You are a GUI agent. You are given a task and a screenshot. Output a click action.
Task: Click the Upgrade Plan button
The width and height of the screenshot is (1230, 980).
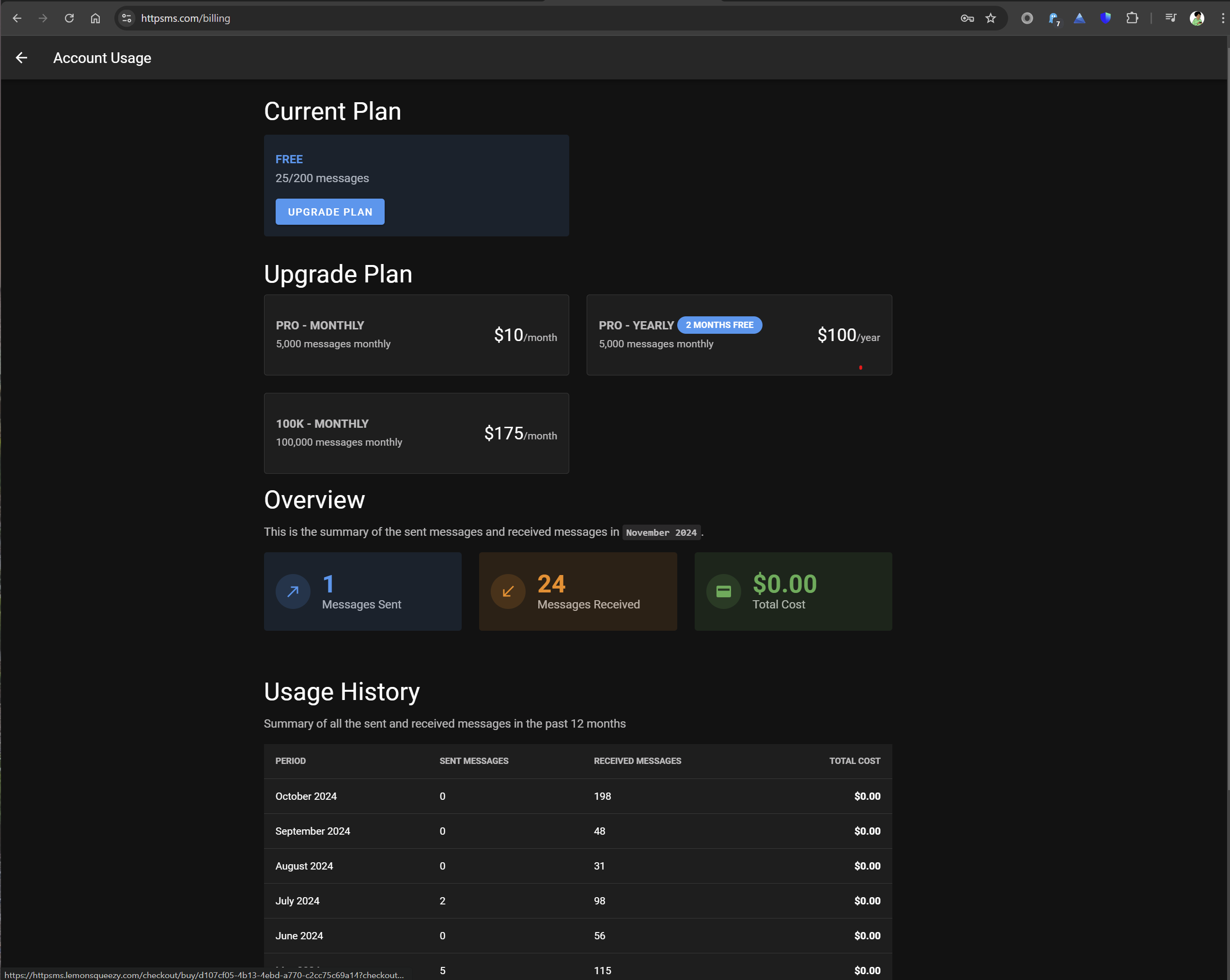330,212
